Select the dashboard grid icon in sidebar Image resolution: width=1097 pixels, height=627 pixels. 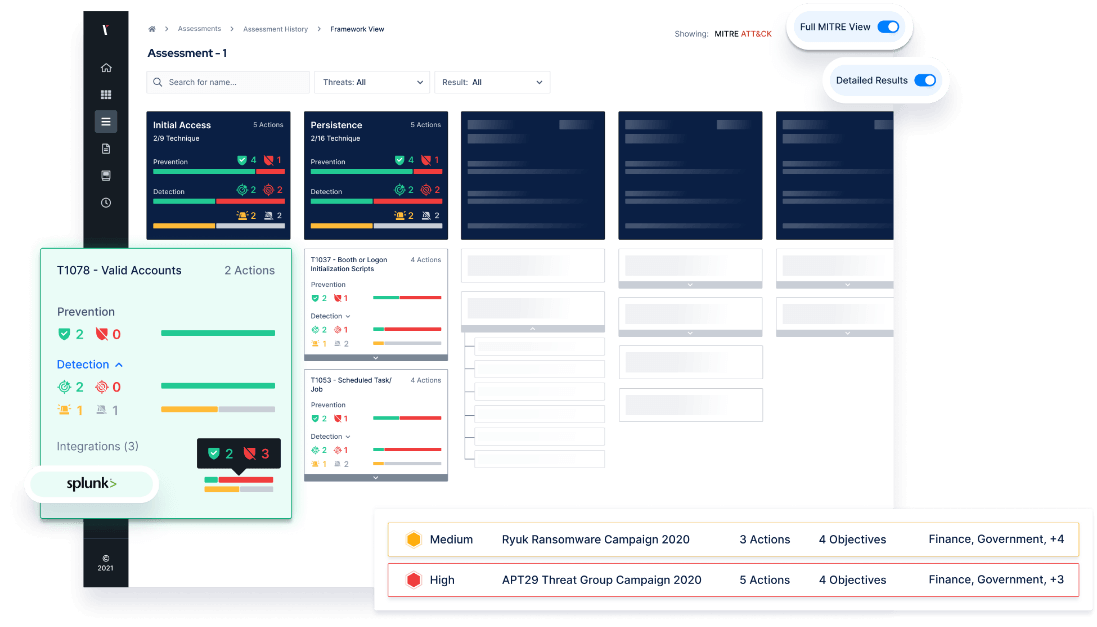coord(106,93)
